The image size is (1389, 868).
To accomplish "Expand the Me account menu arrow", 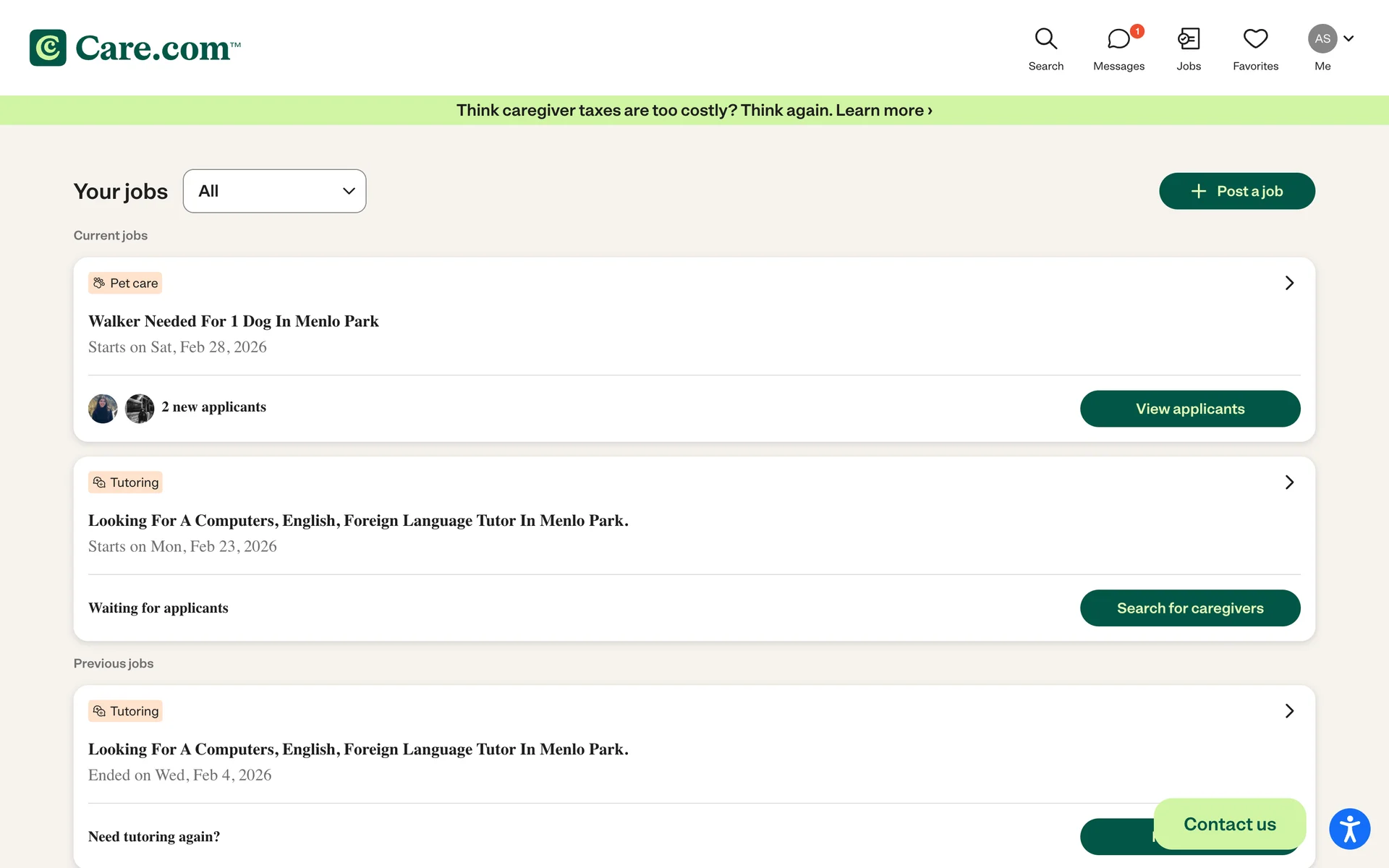I will [1348, 39].
